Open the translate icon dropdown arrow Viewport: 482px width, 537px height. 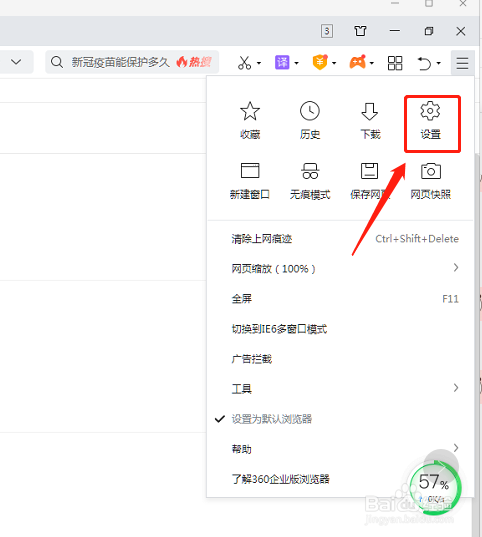pyautogui.click(x=297, y=63)
